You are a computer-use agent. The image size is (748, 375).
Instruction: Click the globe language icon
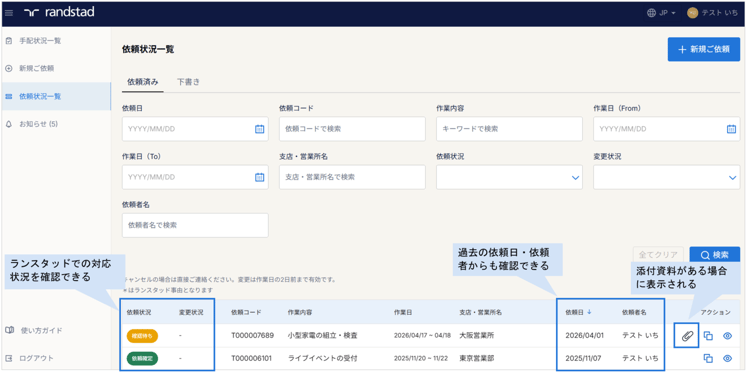coord(651,13)
